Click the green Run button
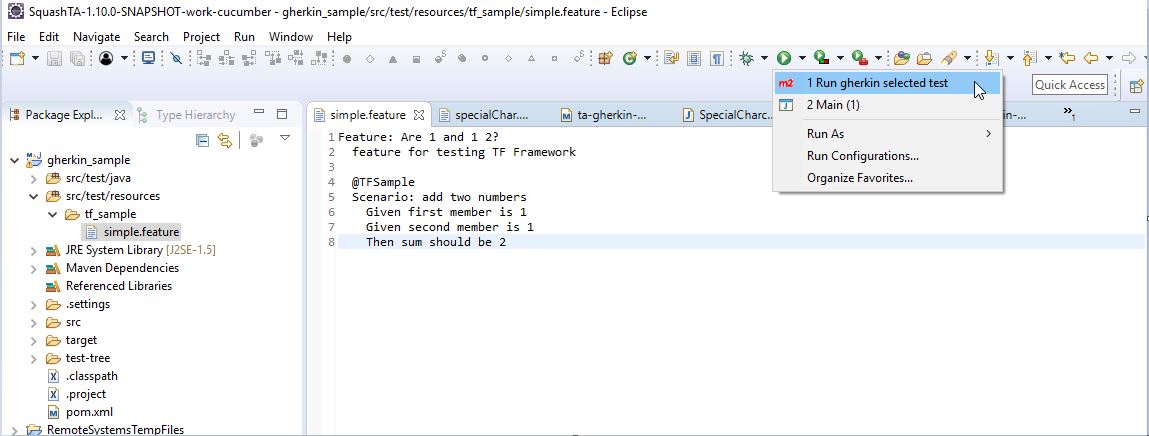 [784, 58]
